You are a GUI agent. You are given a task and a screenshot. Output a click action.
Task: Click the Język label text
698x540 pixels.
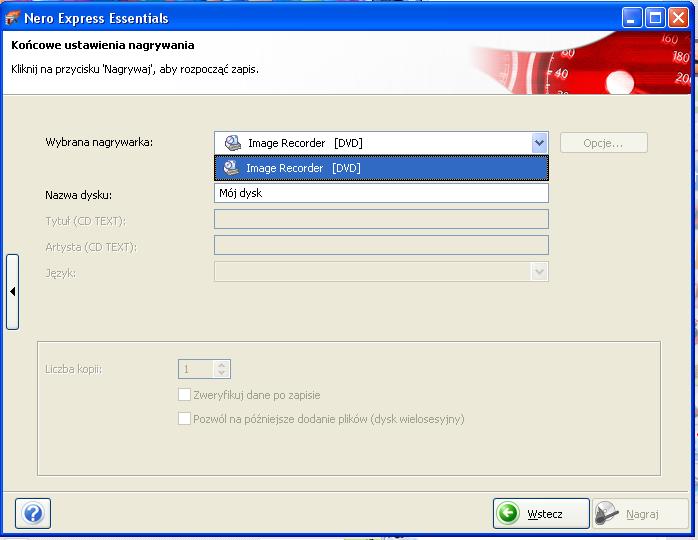click(61, 272)
